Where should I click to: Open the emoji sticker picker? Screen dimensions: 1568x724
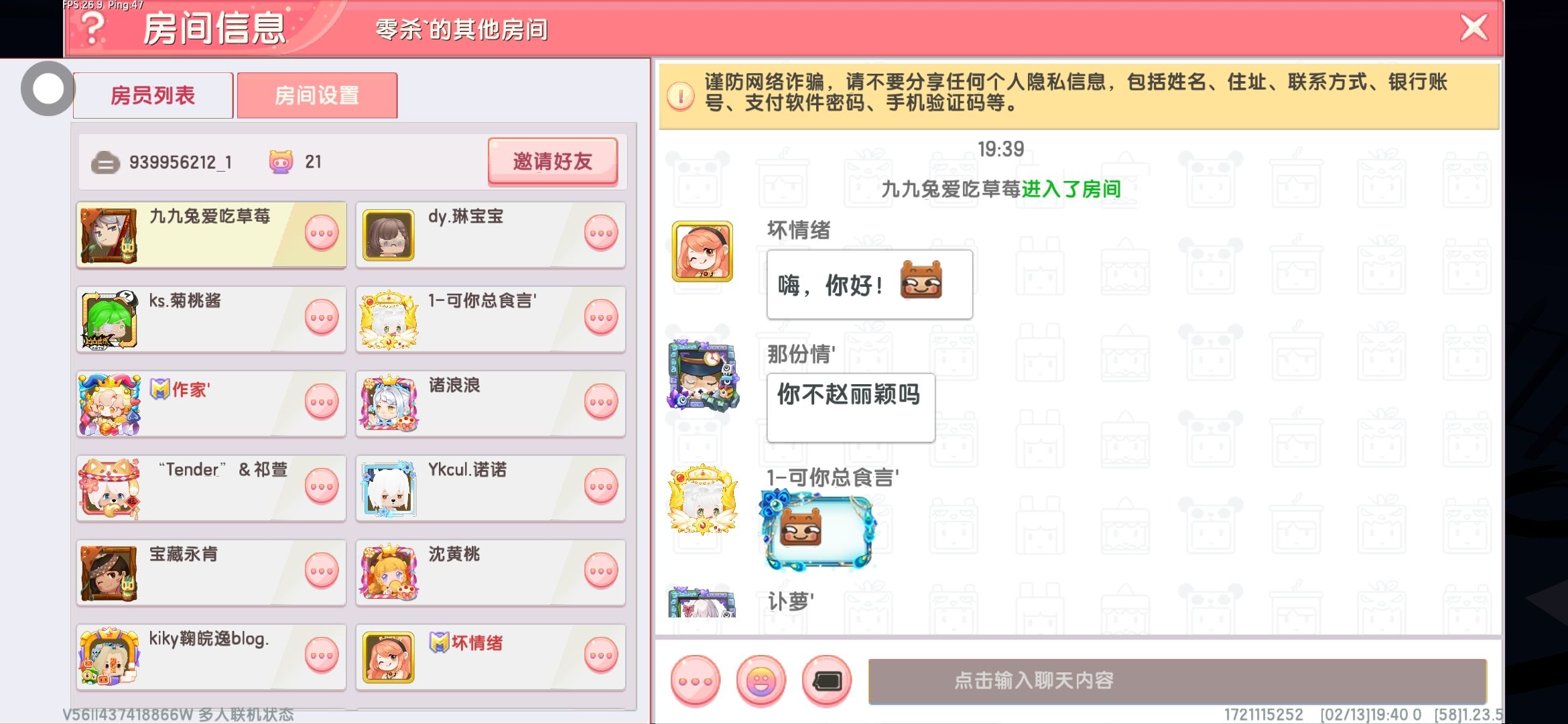point(761,681)
